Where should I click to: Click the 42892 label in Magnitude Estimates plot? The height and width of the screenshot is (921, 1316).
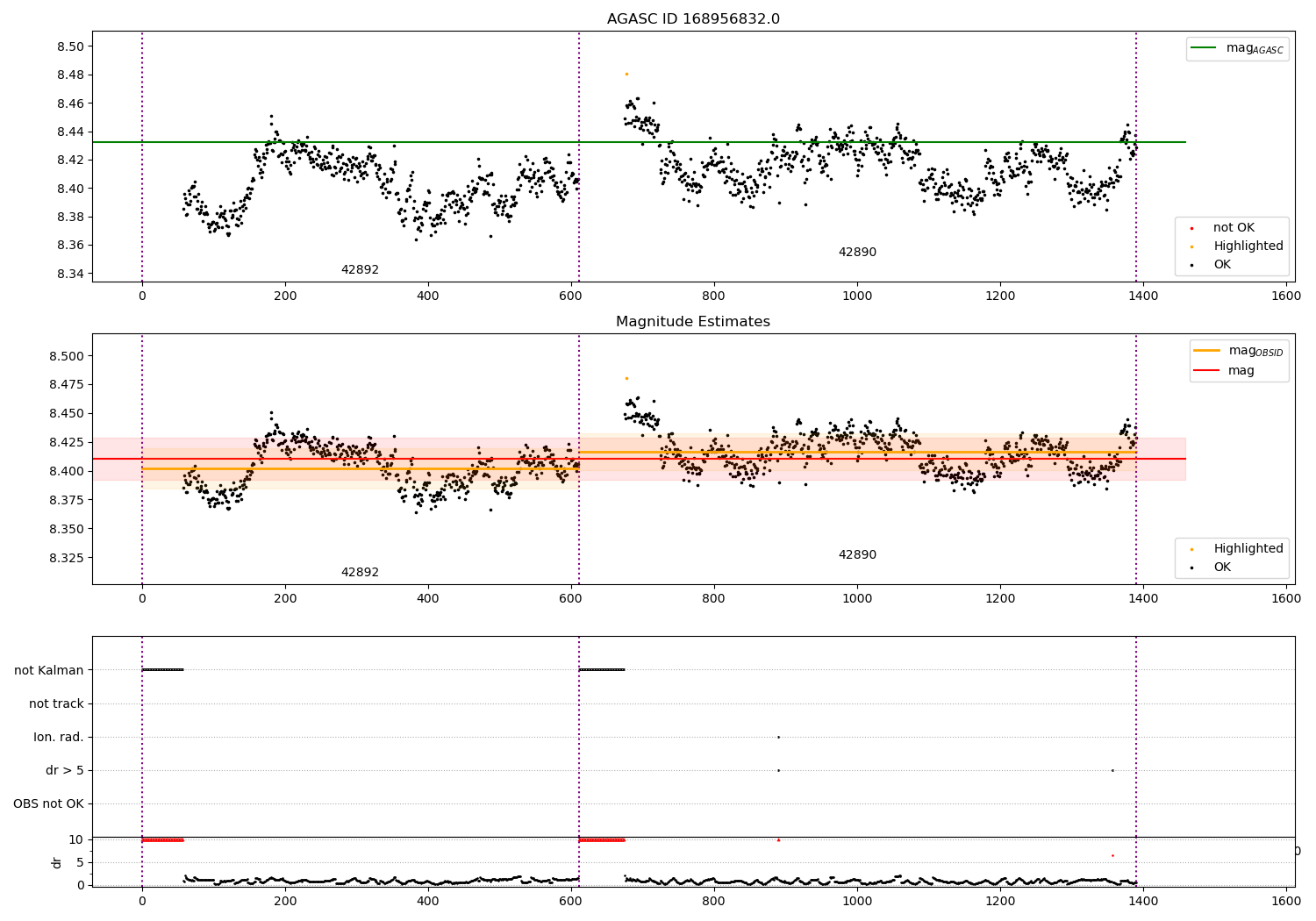pos(360,573)
